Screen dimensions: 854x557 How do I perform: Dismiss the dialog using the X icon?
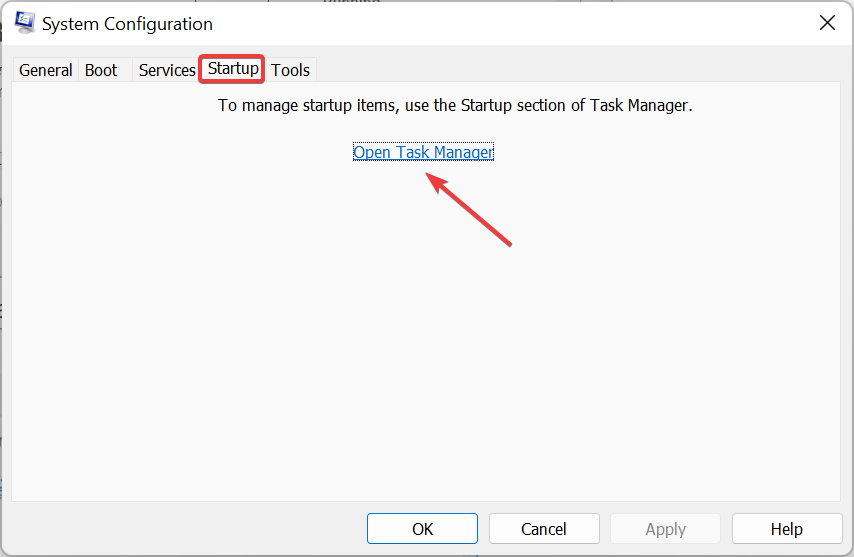[827, 23]
